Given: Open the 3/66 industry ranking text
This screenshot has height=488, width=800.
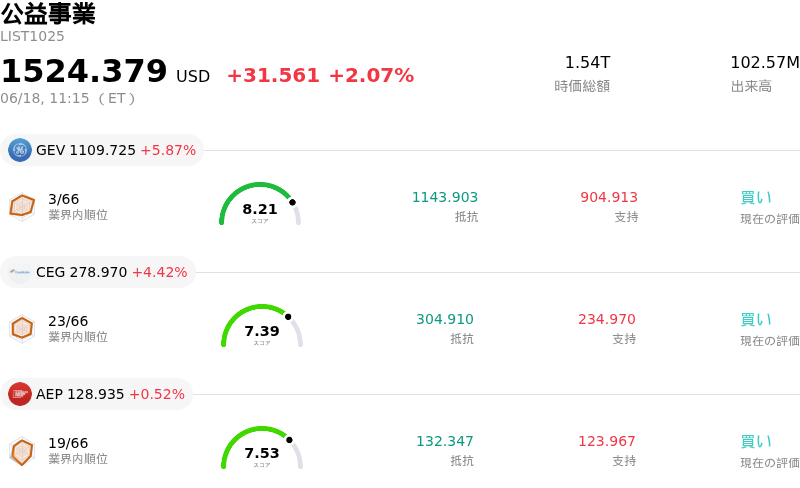Looking at the screenshot, I should click(x=64, y=199).
